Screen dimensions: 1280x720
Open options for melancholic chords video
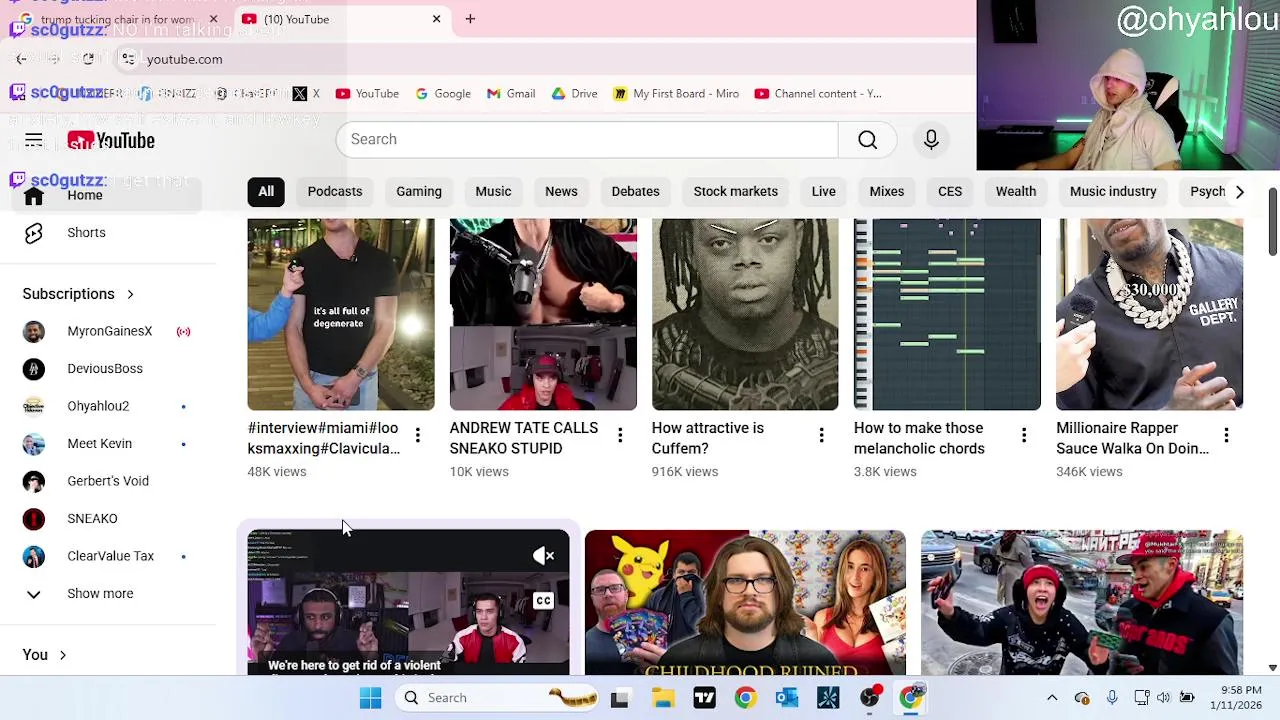[x=1024, y=435]
